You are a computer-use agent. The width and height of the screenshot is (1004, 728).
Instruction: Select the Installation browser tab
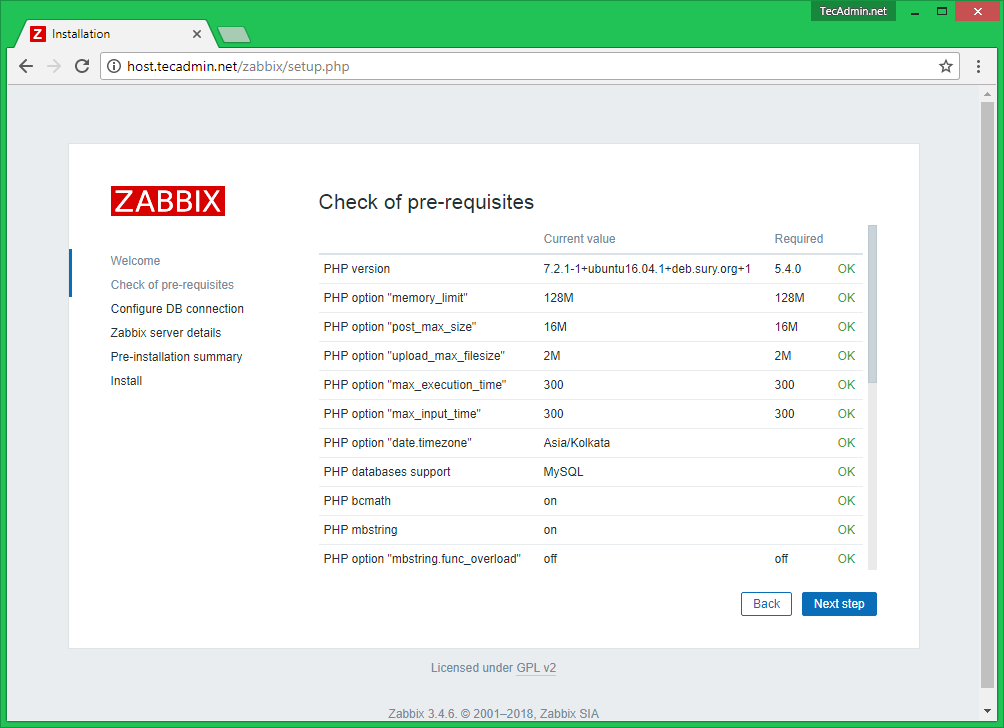[x=110, y=34]
